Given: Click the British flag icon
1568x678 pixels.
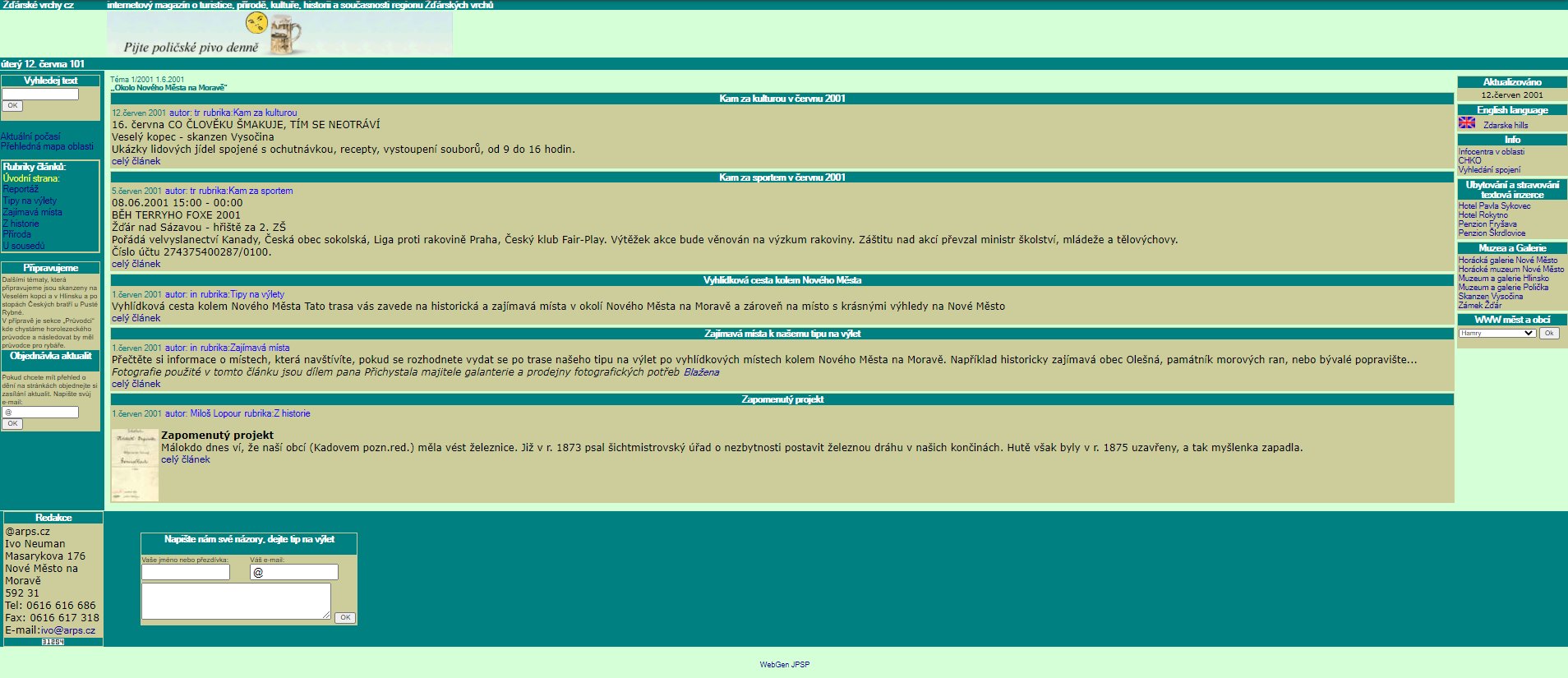Looking at the screenshot, I should 1466,122.
